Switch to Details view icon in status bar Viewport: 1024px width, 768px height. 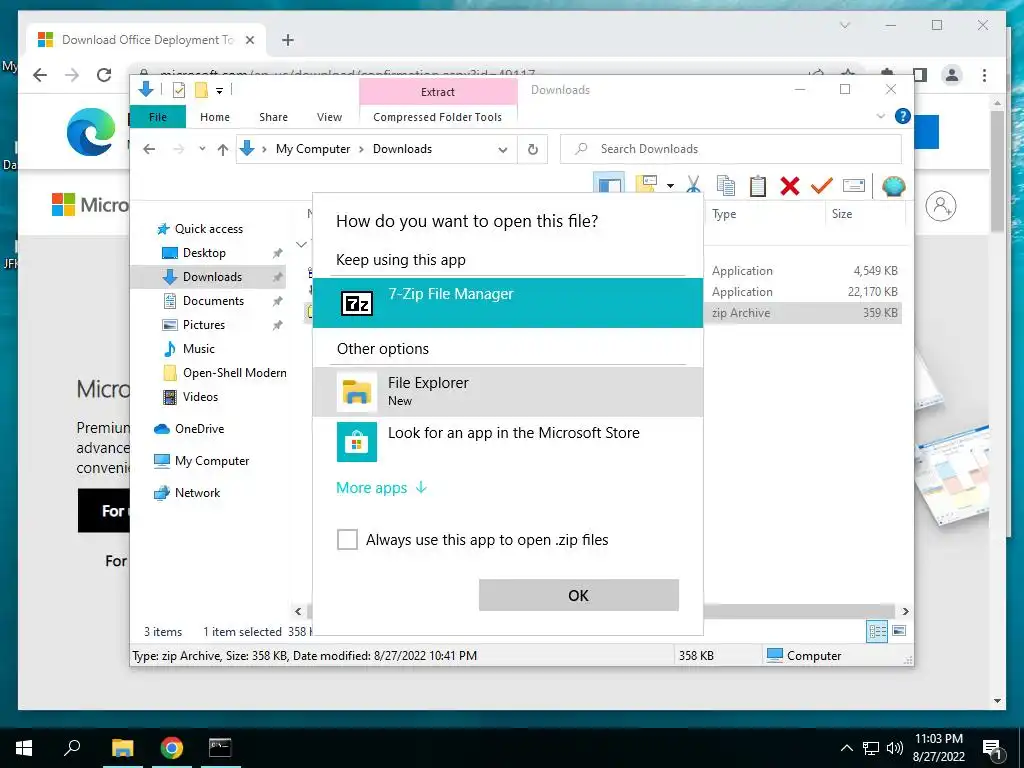[x=877, y=631]
